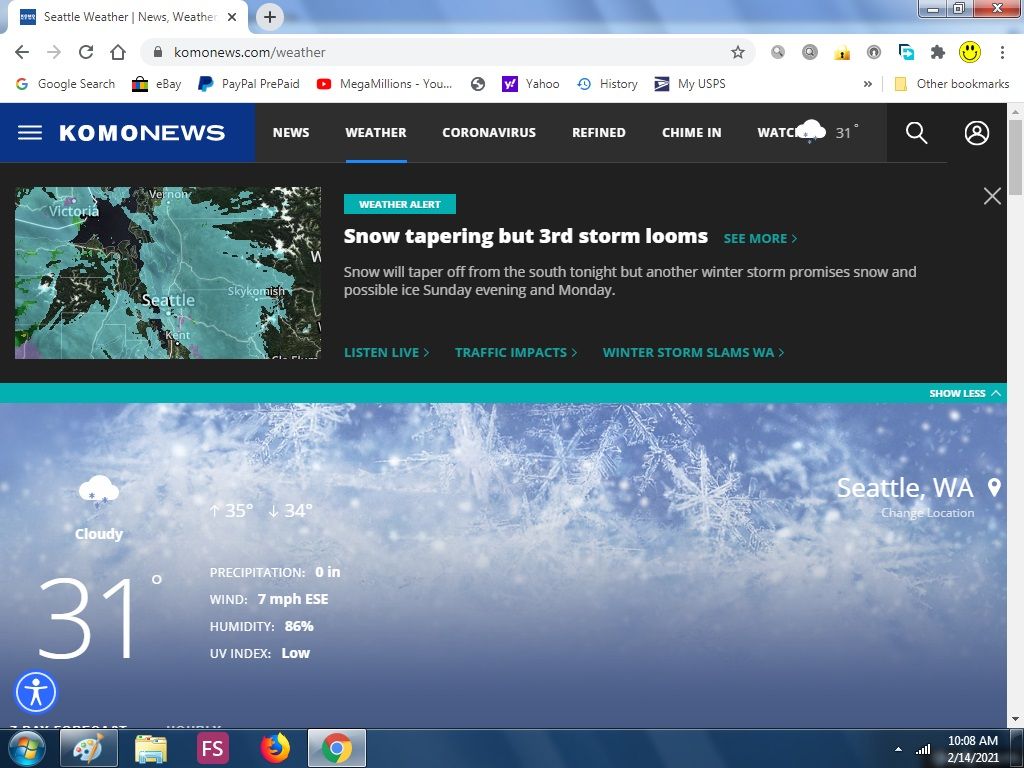The image size is (1024, 768).
Task: Open the My USPS bookmark
Action: click(690, 84)
